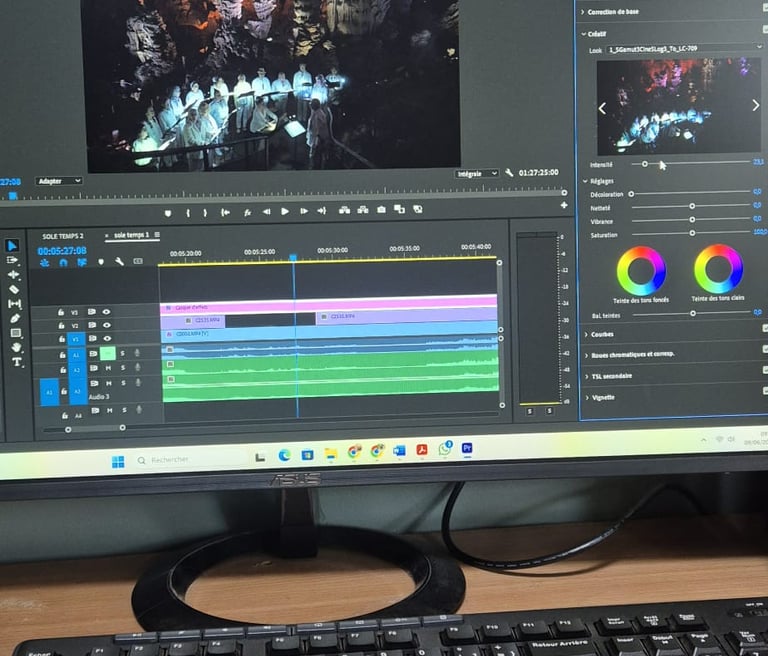Open the sole temps 1 panel menu
Screen dimensions: 768x656
157,235
